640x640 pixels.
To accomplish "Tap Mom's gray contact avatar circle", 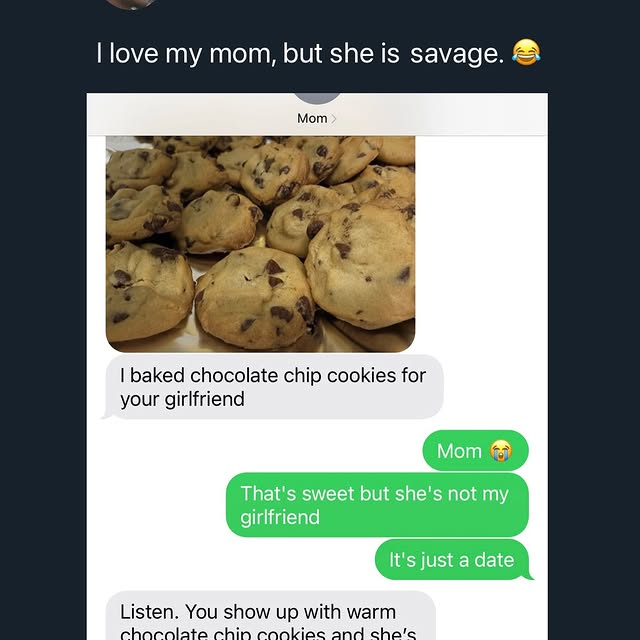I will pos(319,97).
